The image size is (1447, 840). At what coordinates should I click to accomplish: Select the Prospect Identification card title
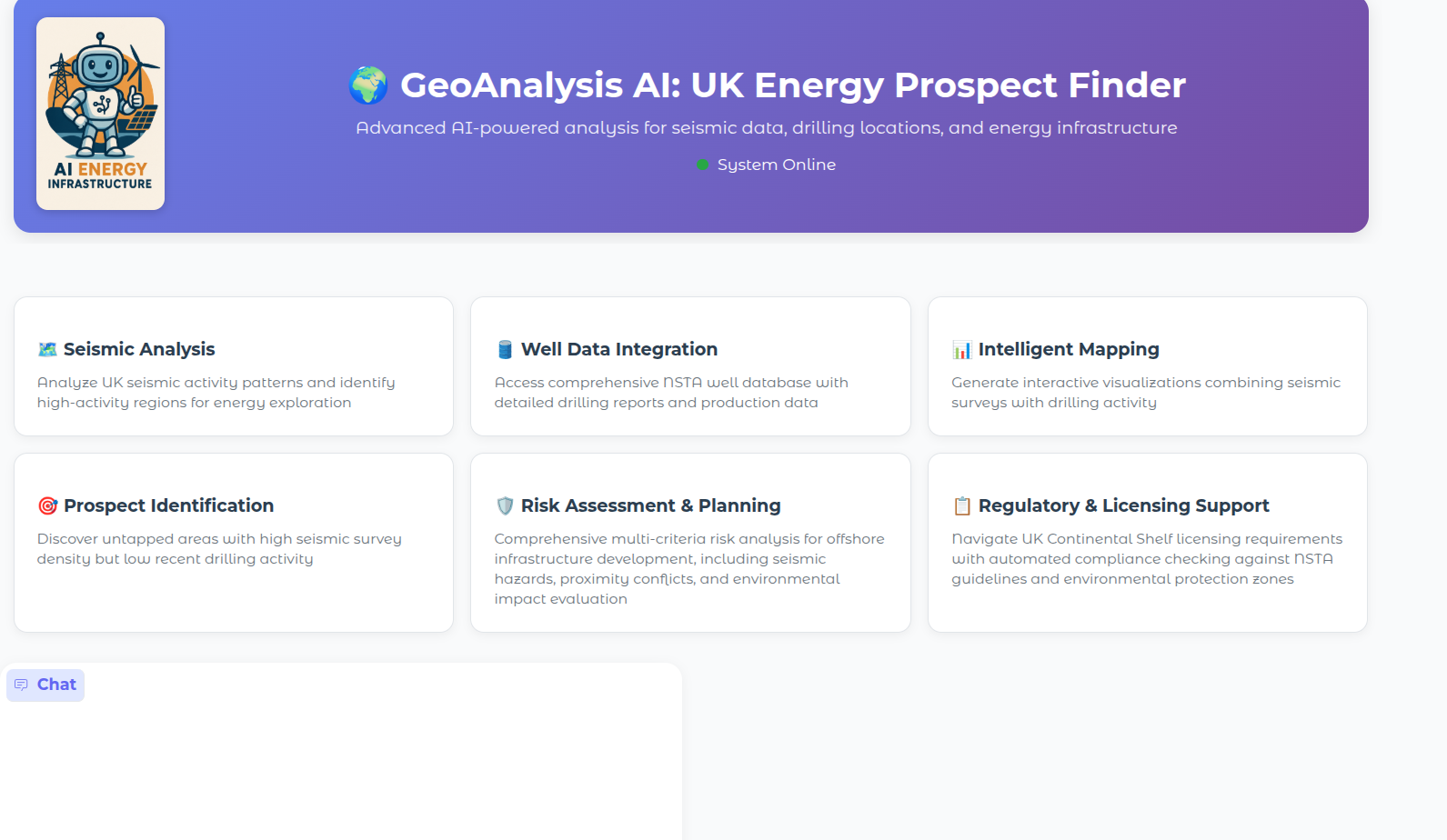168,505
